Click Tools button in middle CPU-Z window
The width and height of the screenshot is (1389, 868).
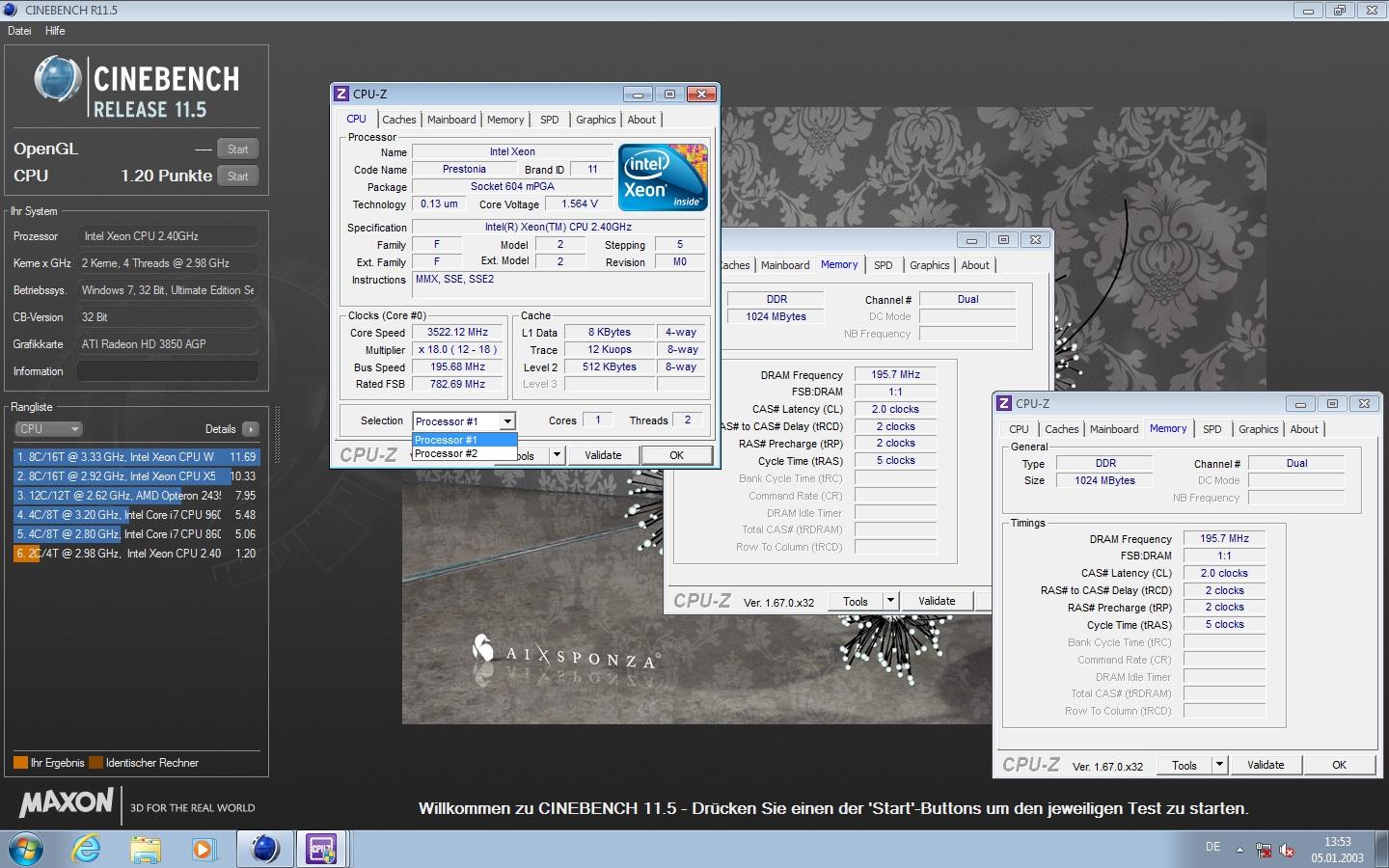pyautogui.click(x=856, y=601)
